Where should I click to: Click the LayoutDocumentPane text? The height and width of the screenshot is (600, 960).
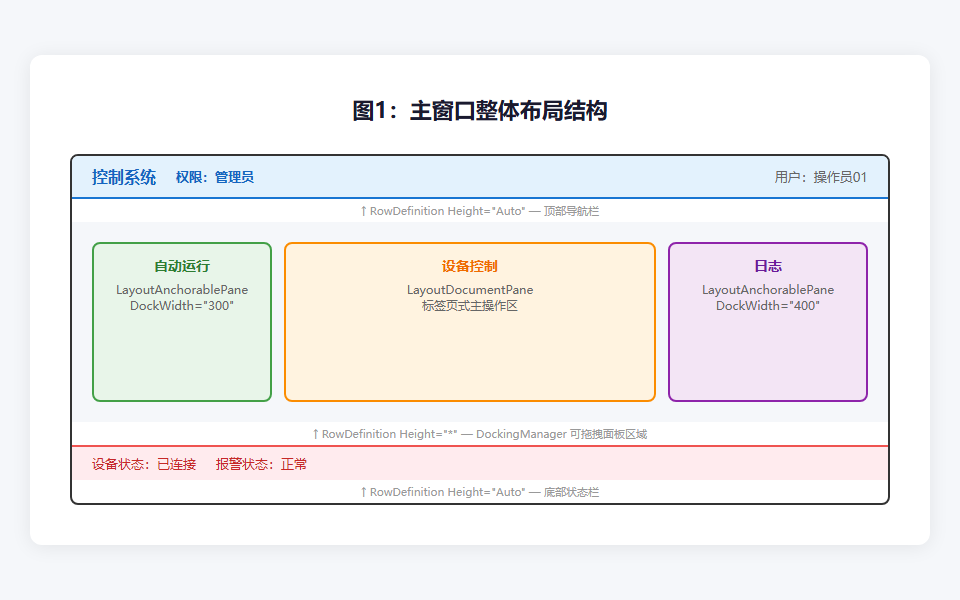pos(470,290)
